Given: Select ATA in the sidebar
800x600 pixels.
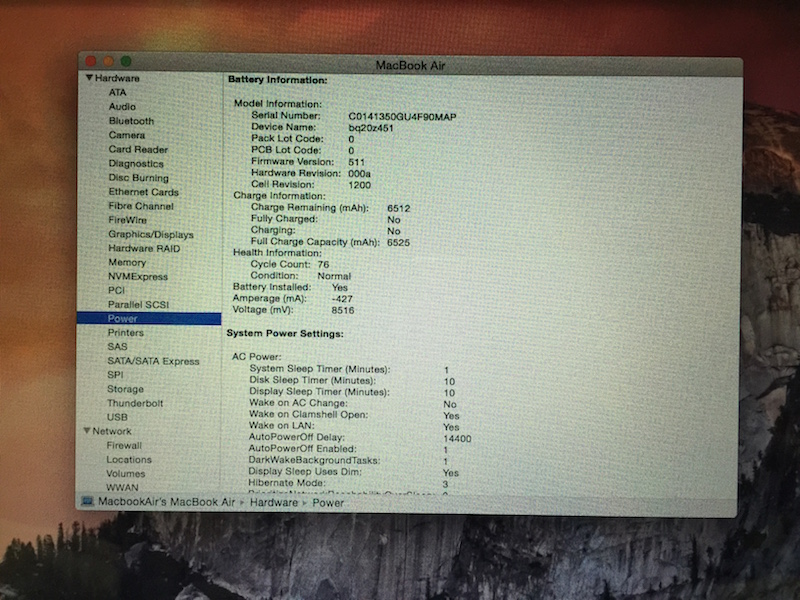Looking at the screenshot, I should pyautogui.click(x=117, y=92).
